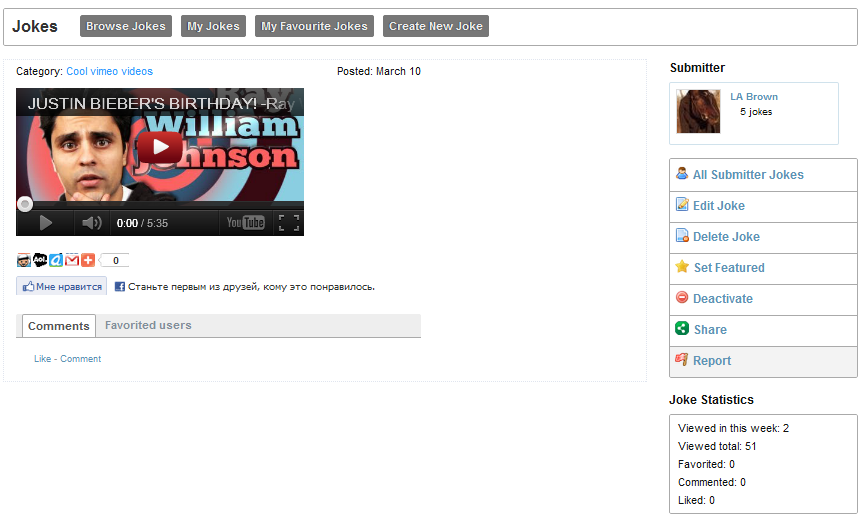Open the 'Cool vimeo videos' category link

110,71
